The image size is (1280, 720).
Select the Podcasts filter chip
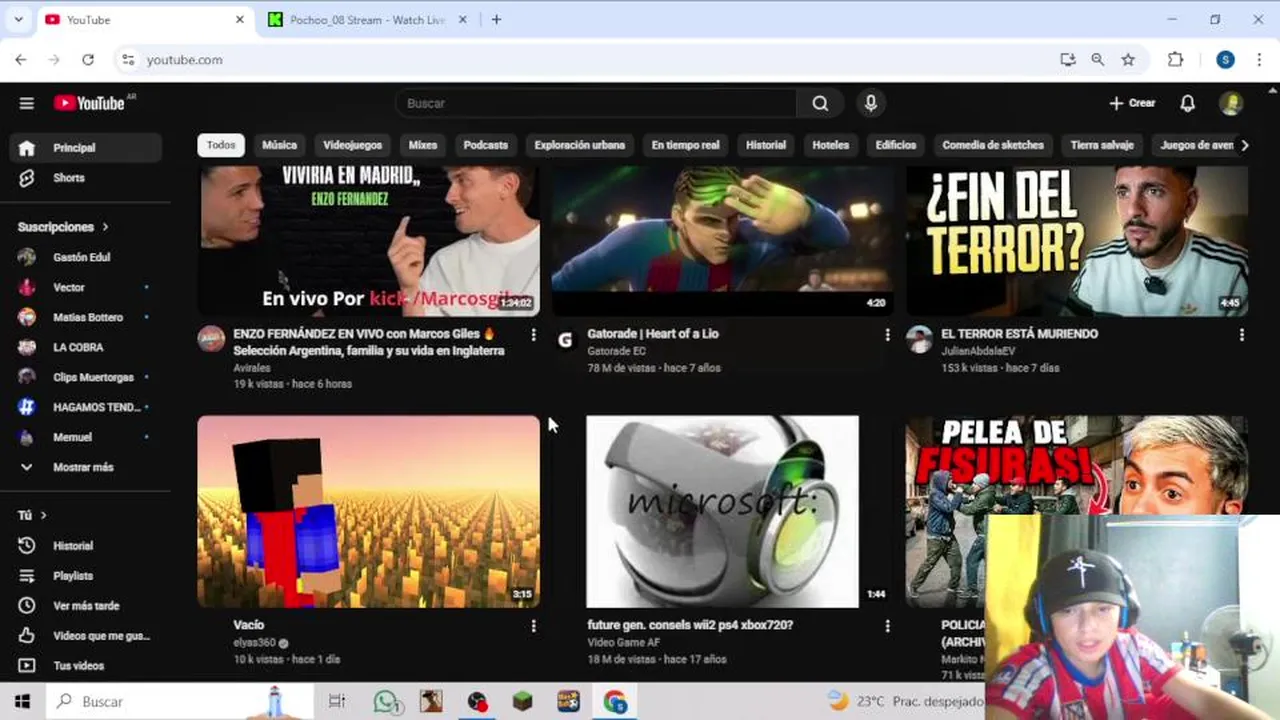pyautogui.click(x=486, y=145)
